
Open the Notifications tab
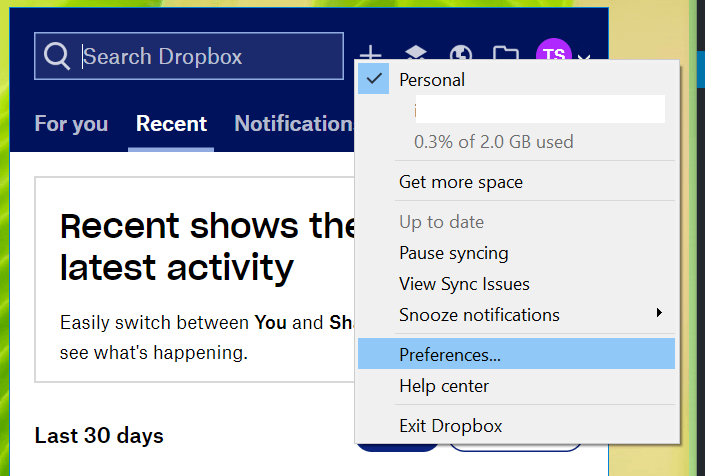coord(294,124)
